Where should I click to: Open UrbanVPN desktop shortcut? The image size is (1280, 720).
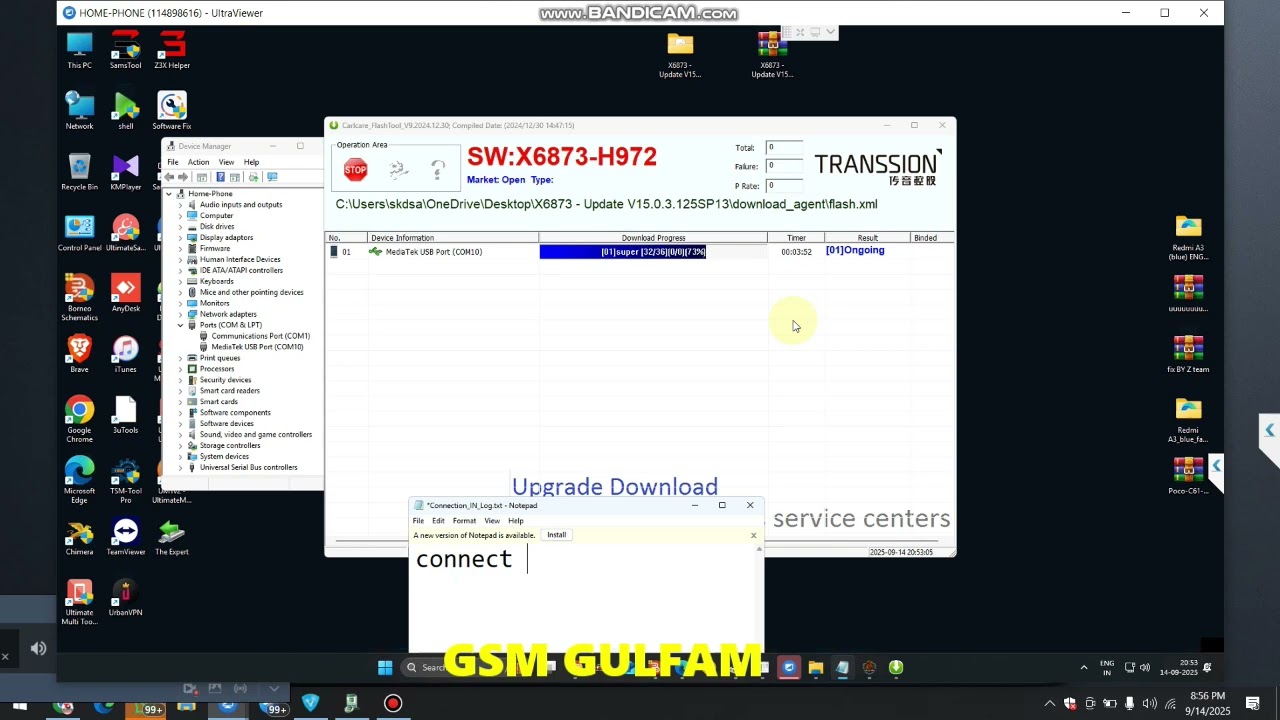coord(125,598)
